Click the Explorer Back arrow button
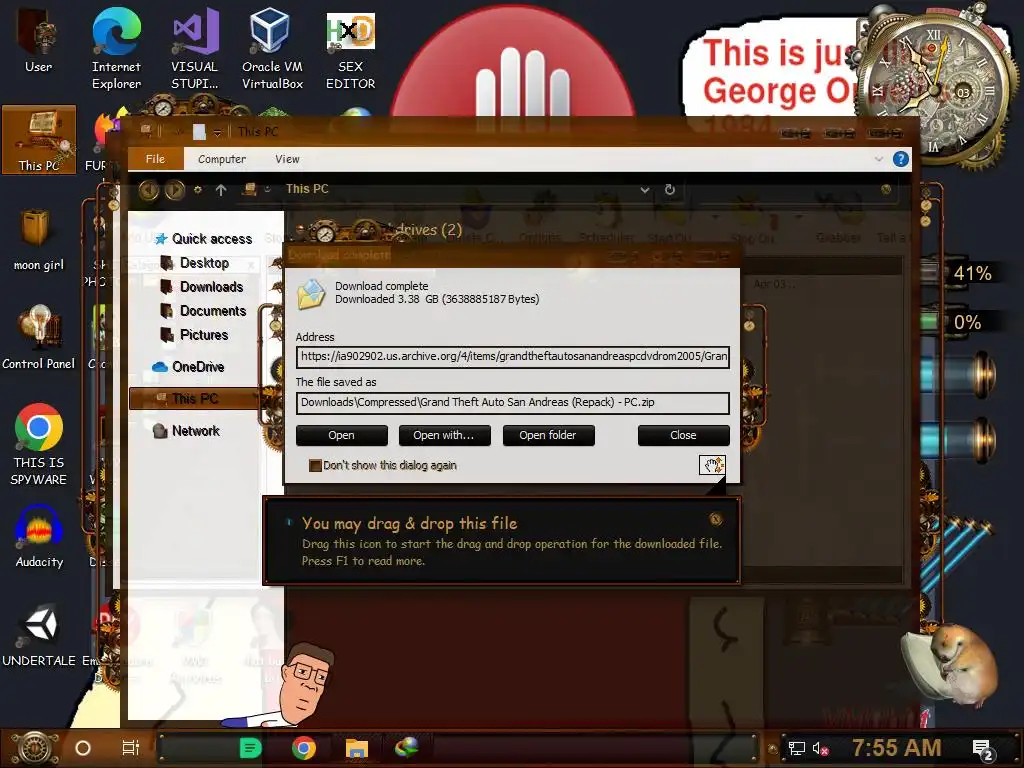Viewport: 1024px width, 768px height. [148, 189]
